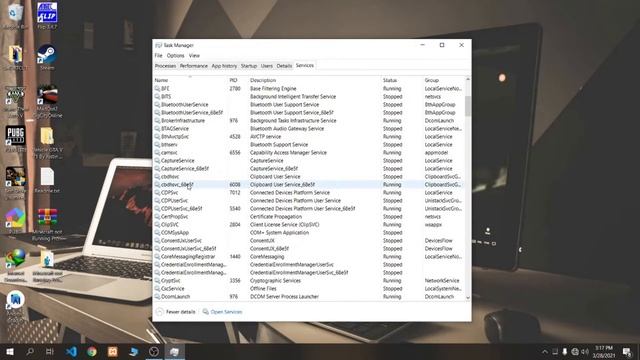Click the service icon beside CryptSvc

[157, 280]
